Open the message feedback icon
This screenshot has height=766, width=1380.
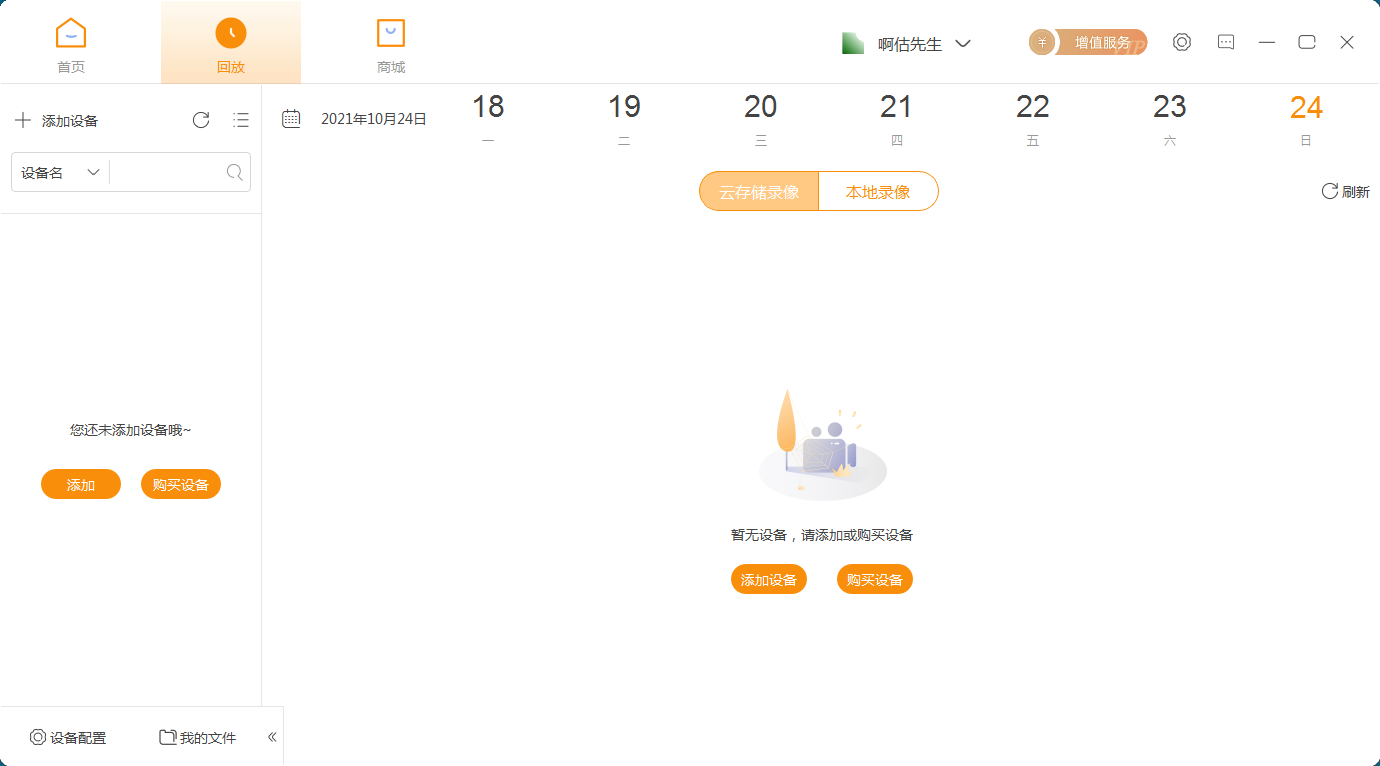(x=1226, y=42)
